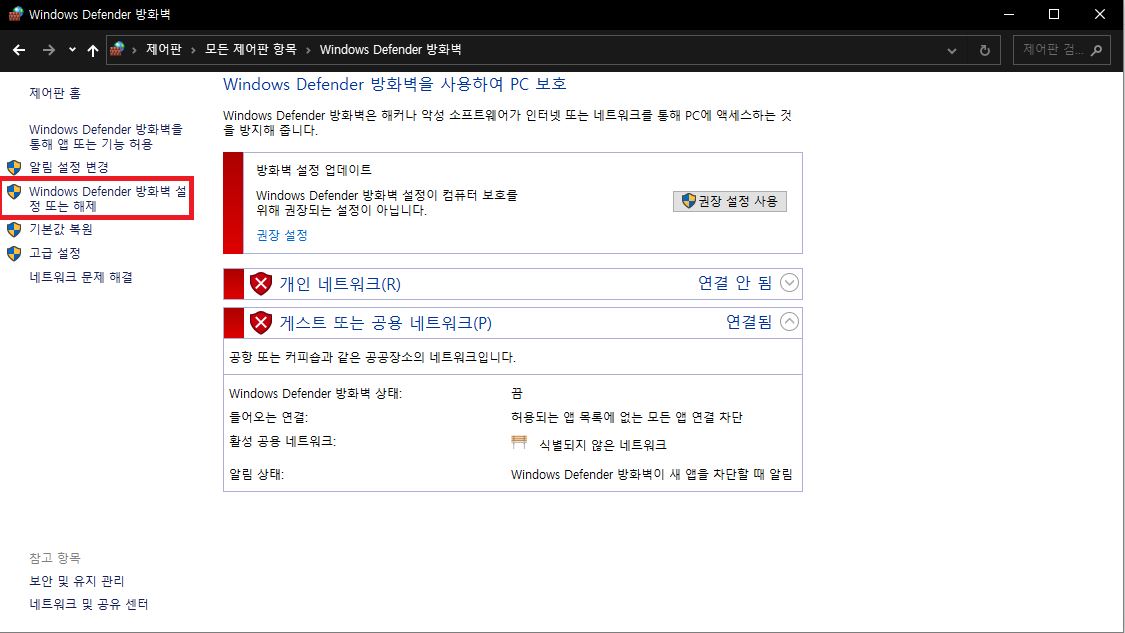This screenshot has height=633, width=1125.
Task: Click the firewall icon in the title bar
Action: (15, 14)
